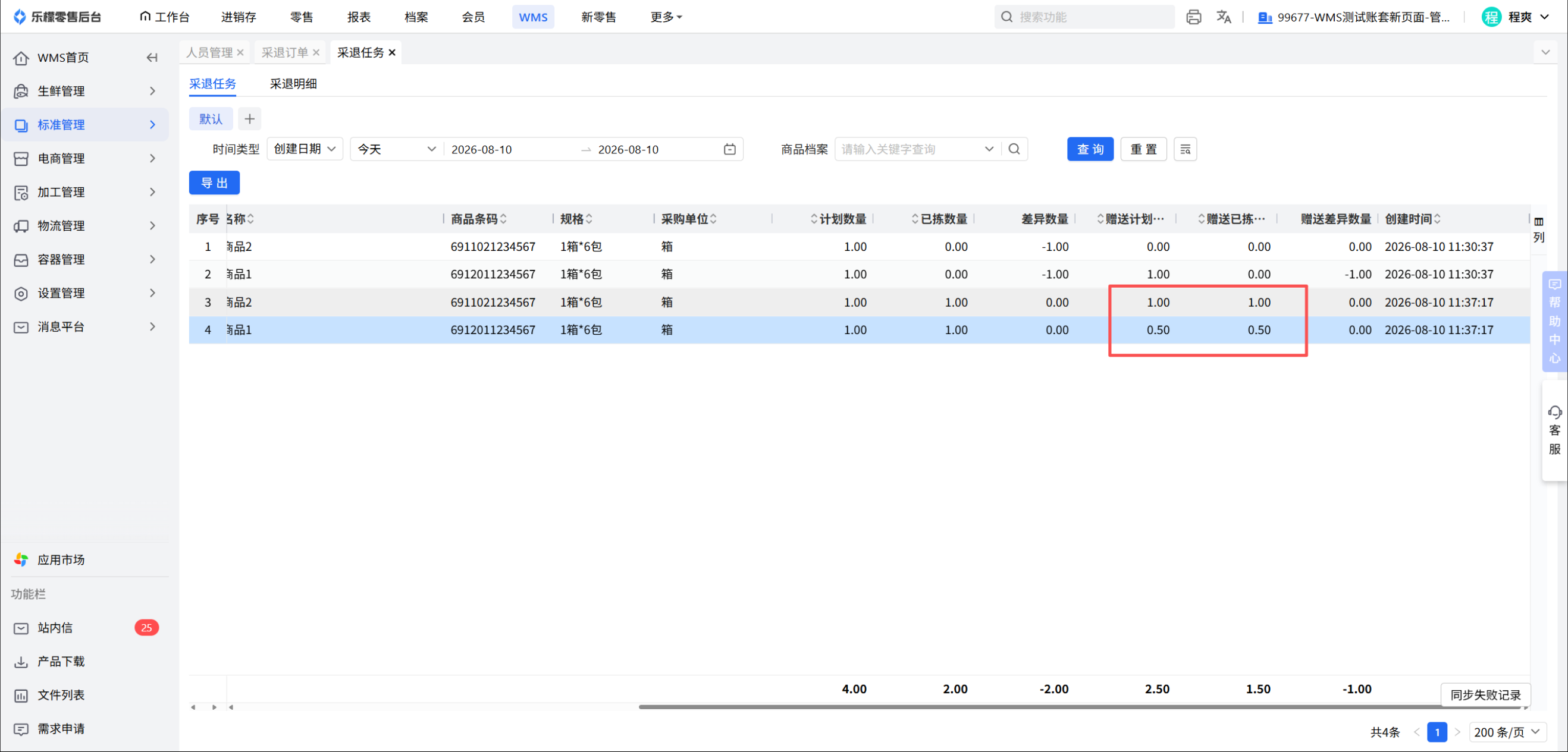Viewport: 1568px width, 752px height.
Task: Open the language translation icon
Action: pyautogui.click(x=1224, y=17)
